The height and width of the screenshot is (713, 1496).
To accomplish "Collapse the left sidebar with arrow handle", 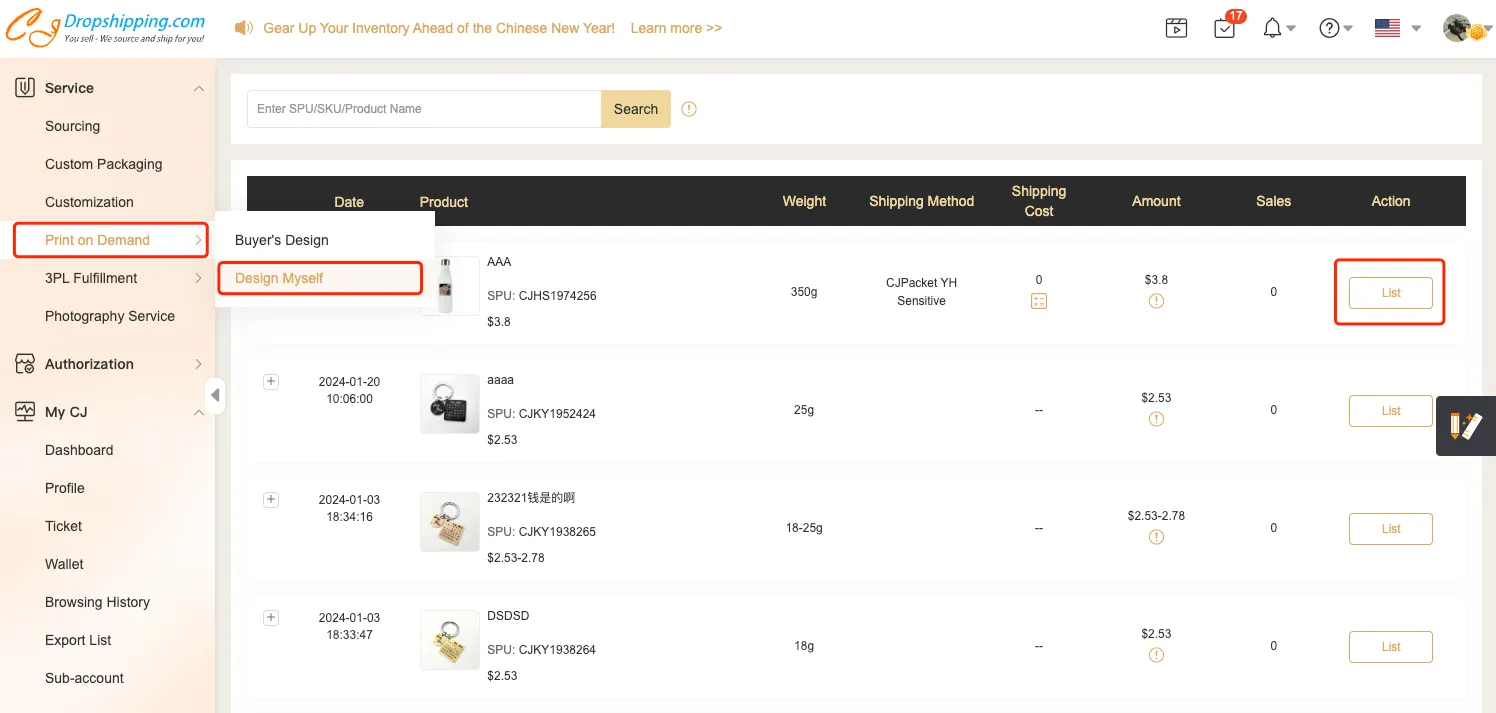I will coord(215,395).
